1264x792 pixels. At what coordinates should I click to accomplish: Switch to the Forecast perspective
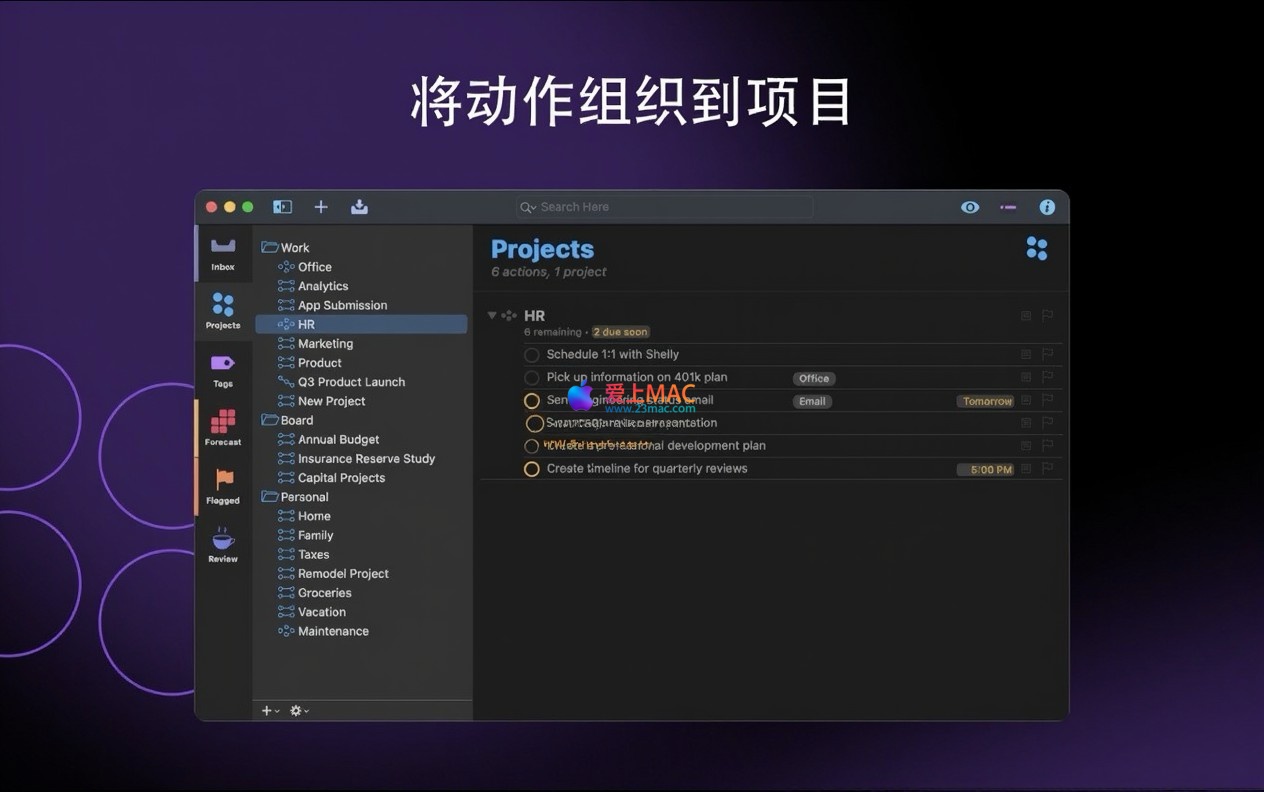[x=223, y=427]
